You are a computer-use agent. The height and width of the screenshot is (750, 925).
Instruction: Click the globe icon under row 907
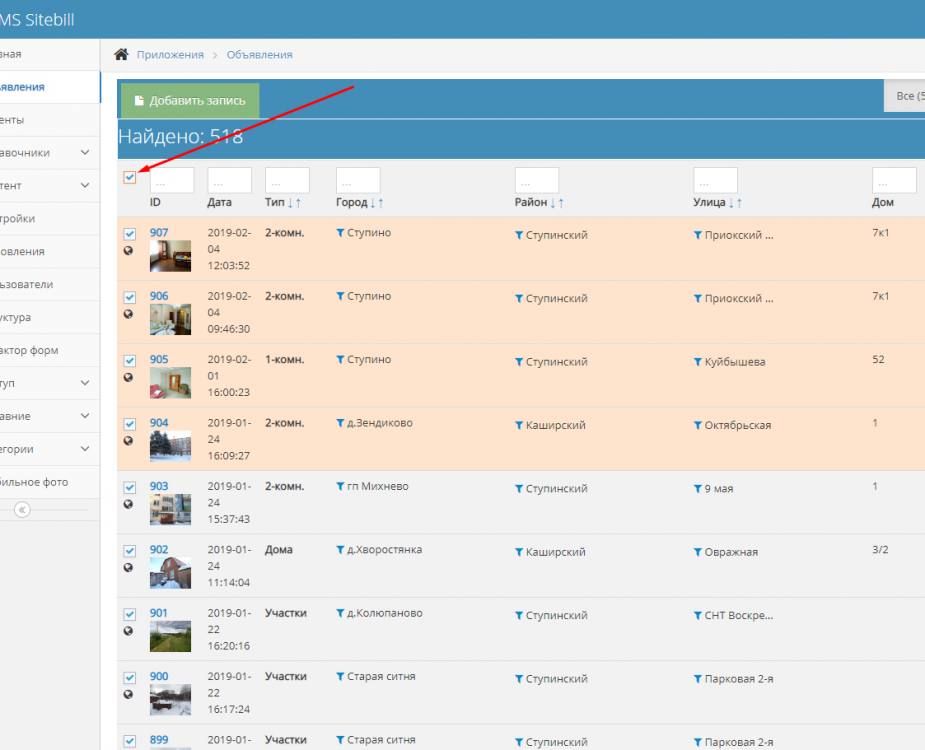click(x=129, y=251)
